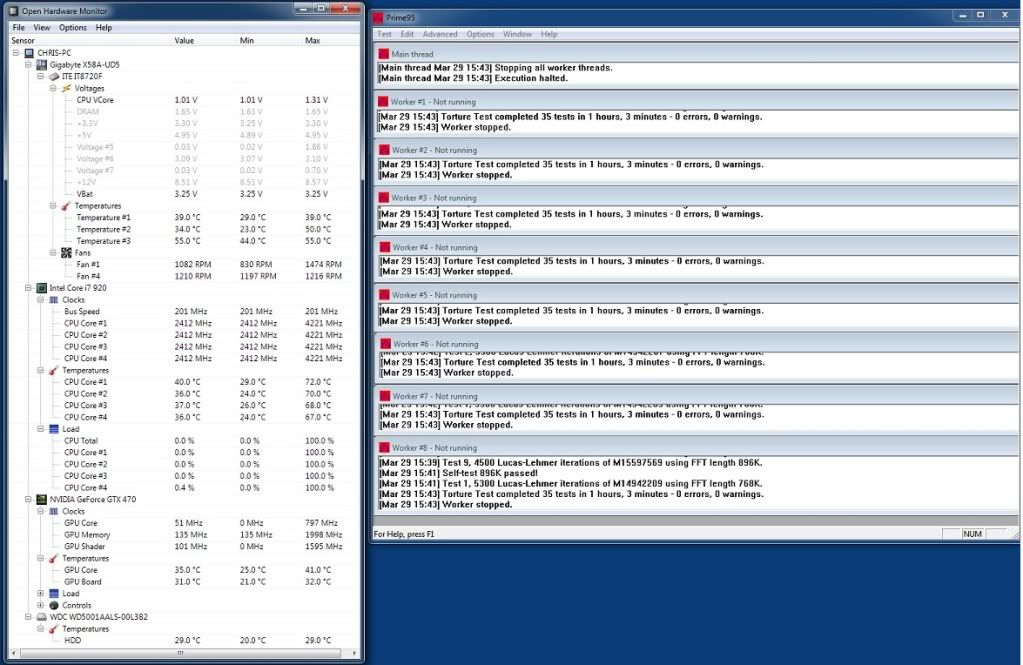Click the Fans icon in the sensor tree
This screenshot has width=1023, height=665.
(x=66, y=253)
